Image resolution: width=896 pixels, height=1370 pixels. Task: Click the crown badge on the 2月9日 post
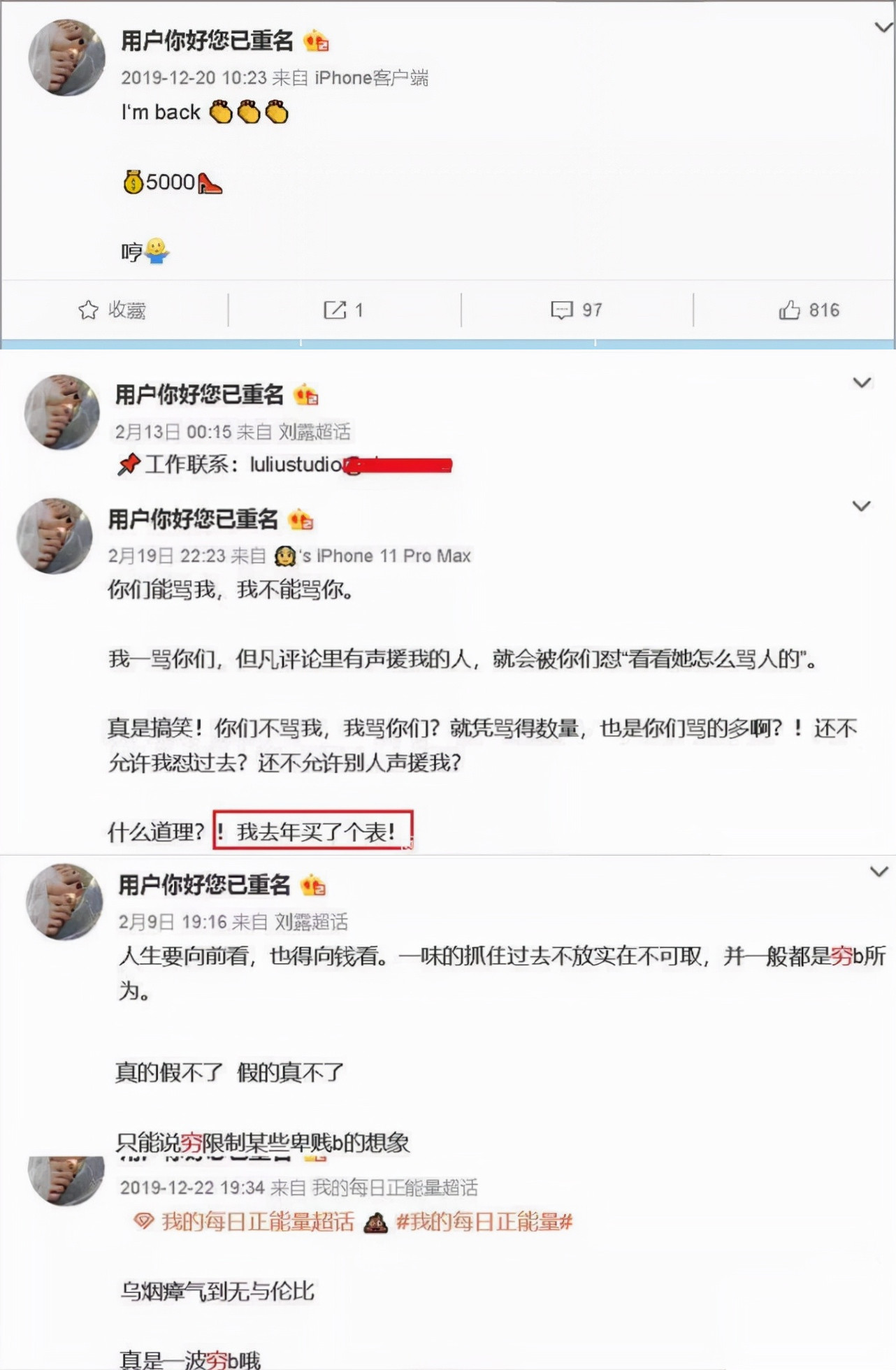pos(312,886)
